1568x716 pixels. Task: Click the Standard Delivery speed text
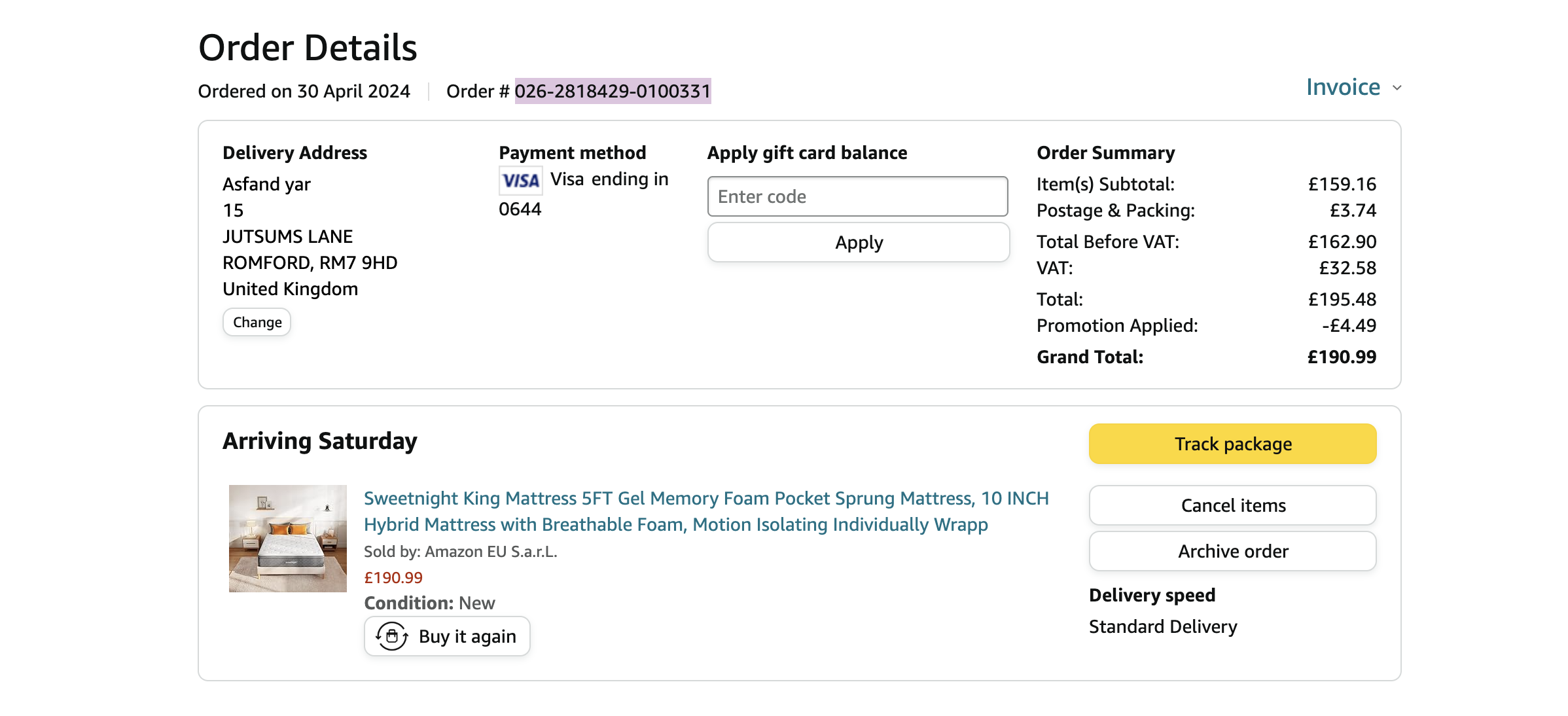pyautogui.click(x=1163, y=626)
